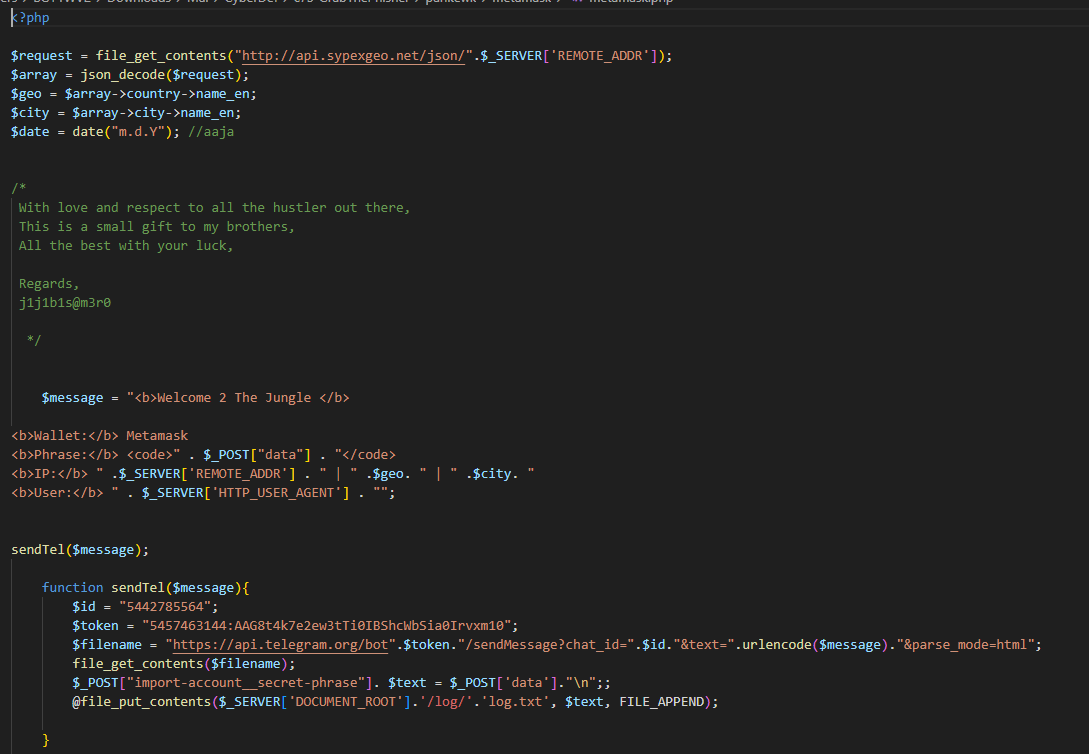Click $request in the json_decode call
The height and width of the screenshot is (754, 1089).
(x=203, y=75)
